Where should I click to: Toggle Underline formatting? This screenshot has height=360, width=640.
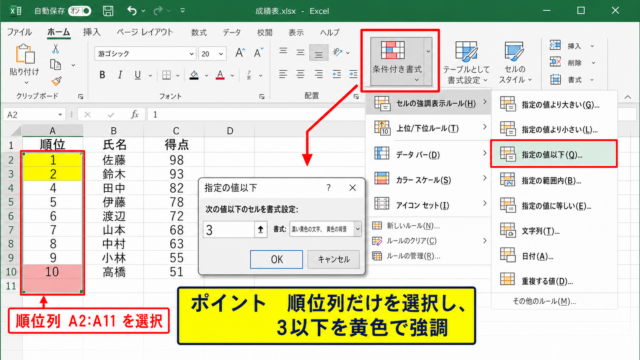tap(138, 75)
